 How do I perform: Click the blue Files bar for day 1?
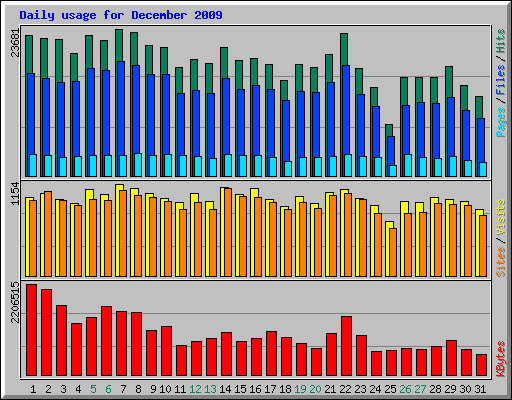31,113
